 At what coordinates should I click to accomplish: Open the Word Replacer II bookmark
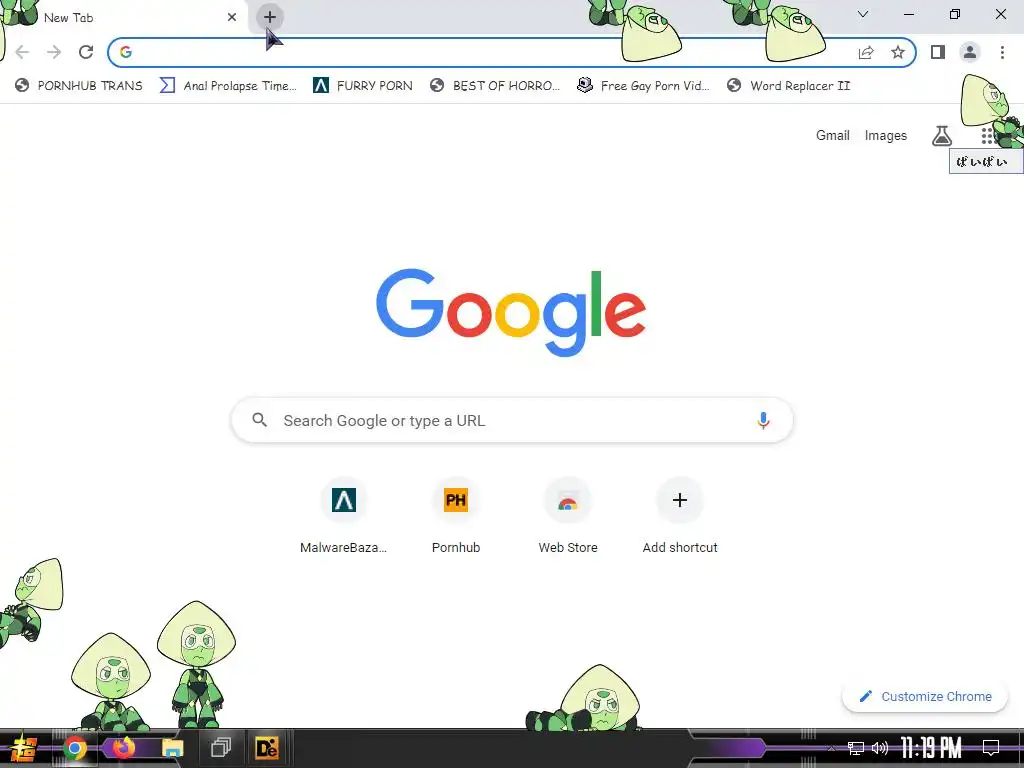click(x=788, y=86)
